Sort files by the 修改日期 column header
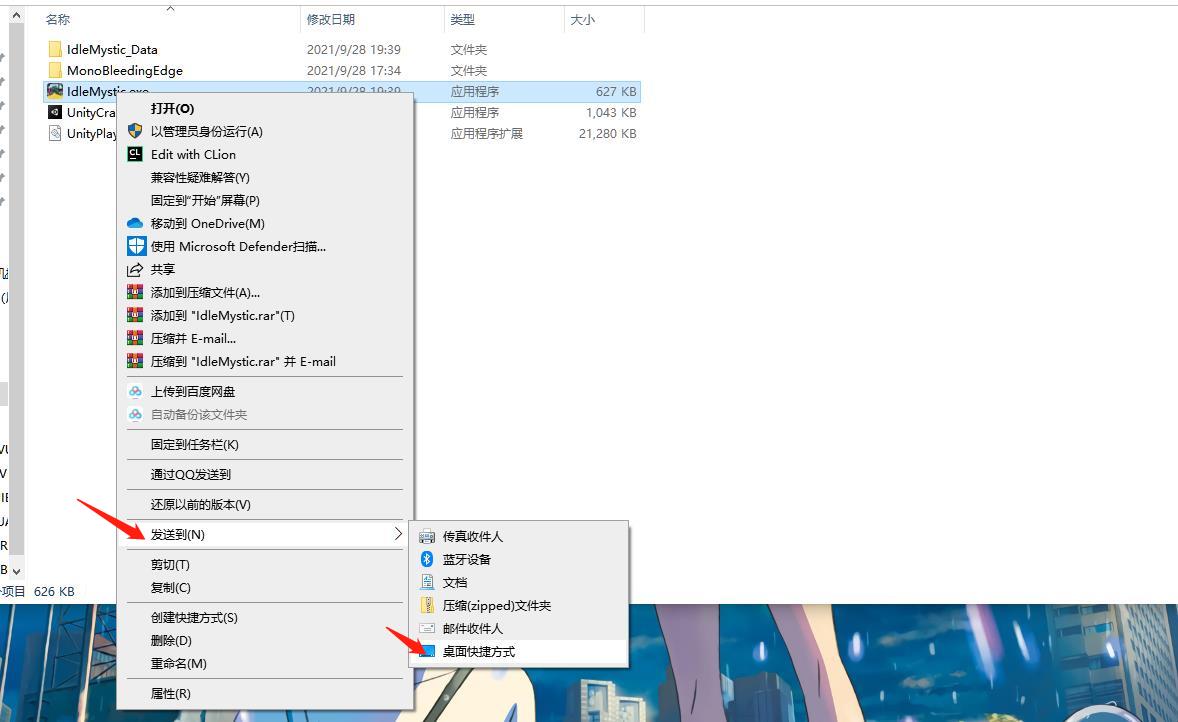This screenshot has width=1178, height=722. click(331, 19)
